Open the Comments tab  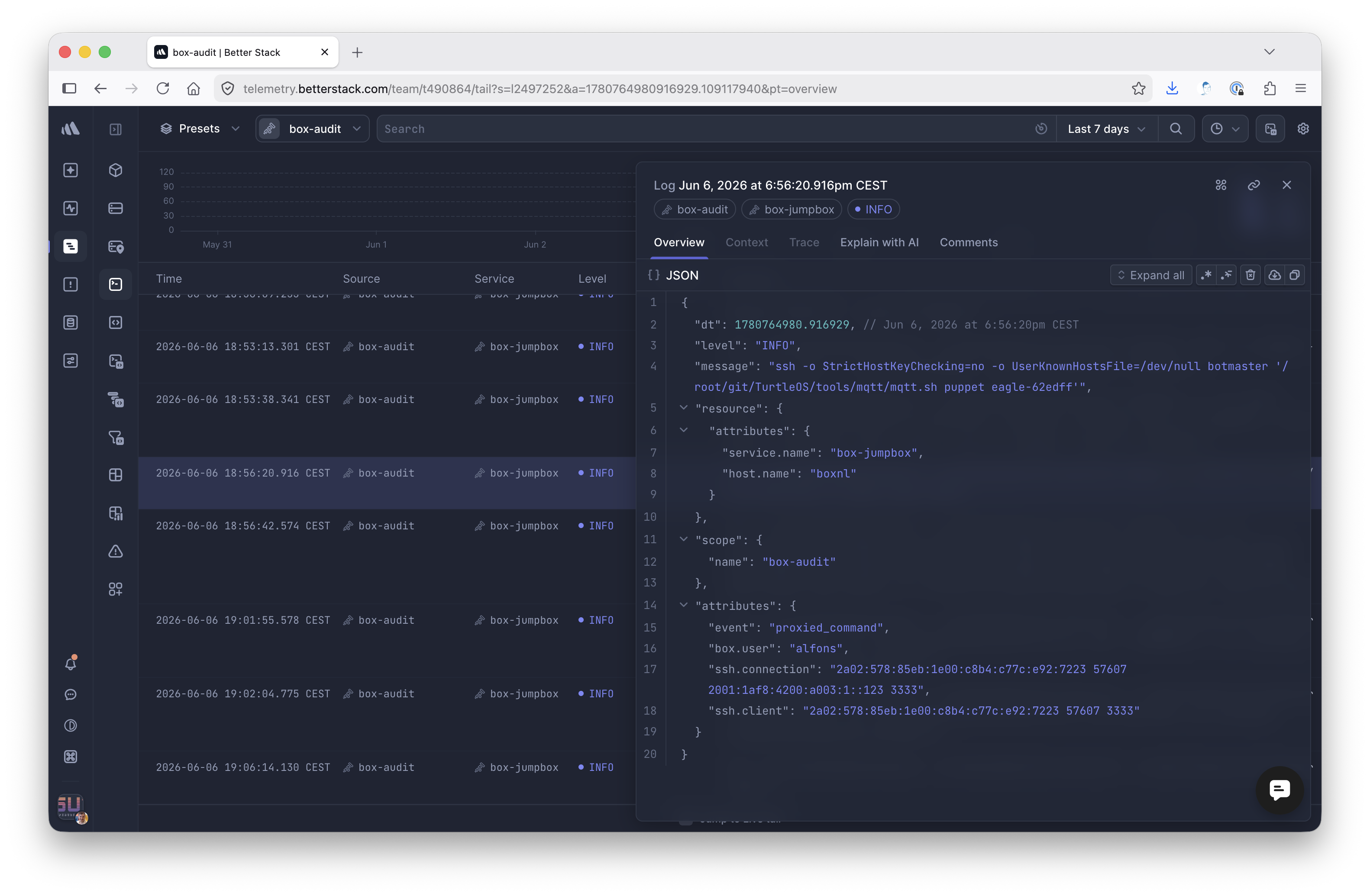[969, 242]
